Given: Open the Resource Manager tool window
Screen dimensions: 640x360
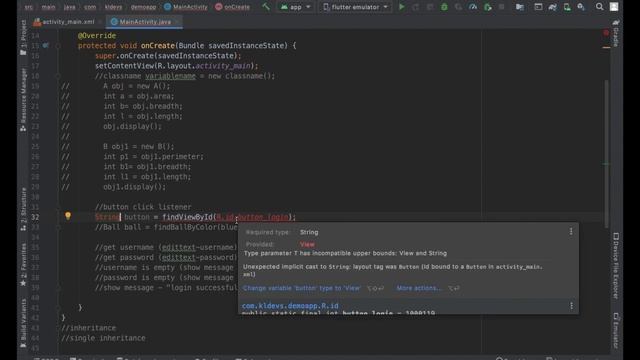Looking at the screenshot, I should point(23,99).
